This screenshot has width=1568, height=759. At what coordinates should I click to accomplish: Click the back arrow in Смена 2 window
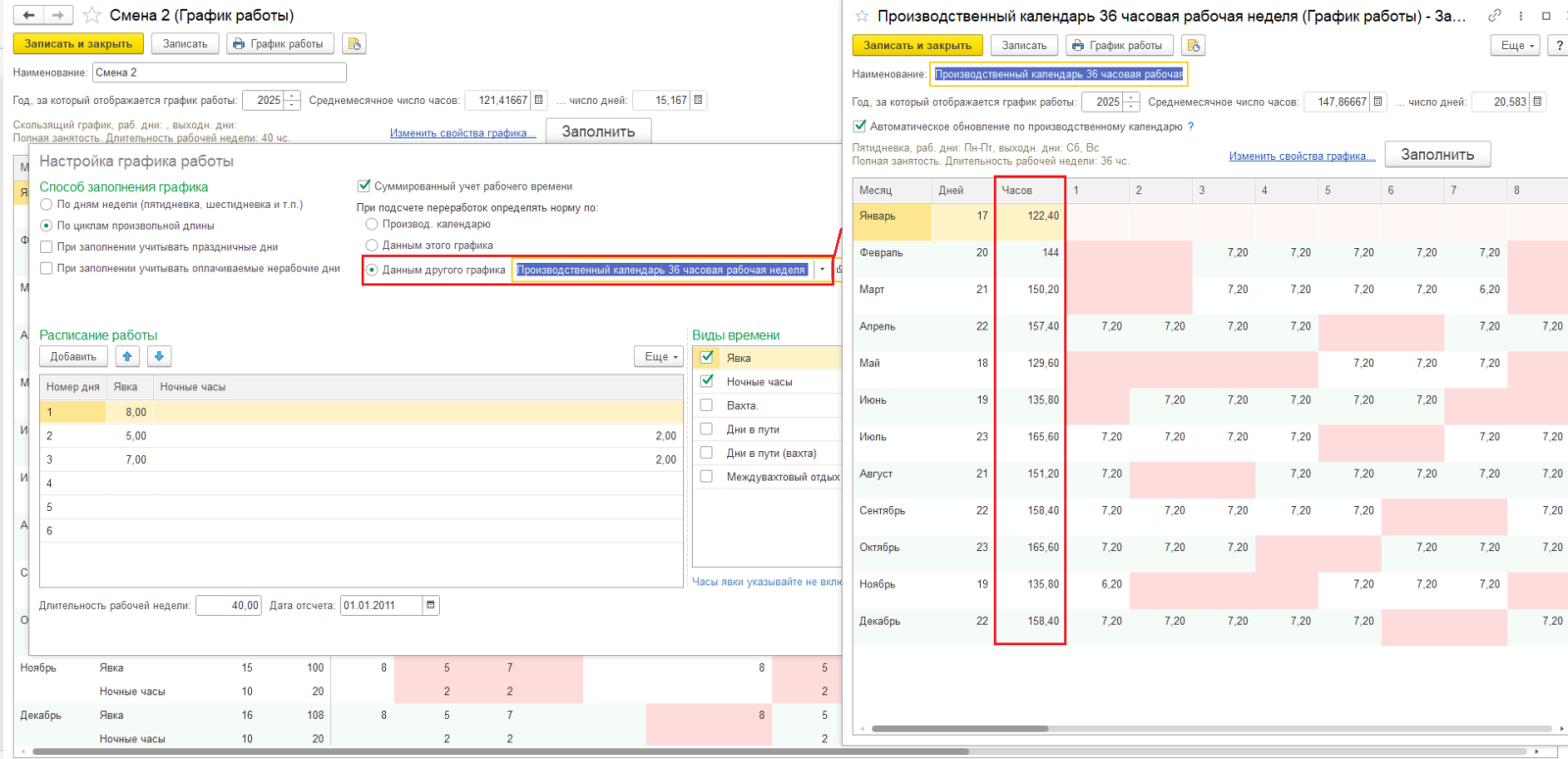[28, 16]
